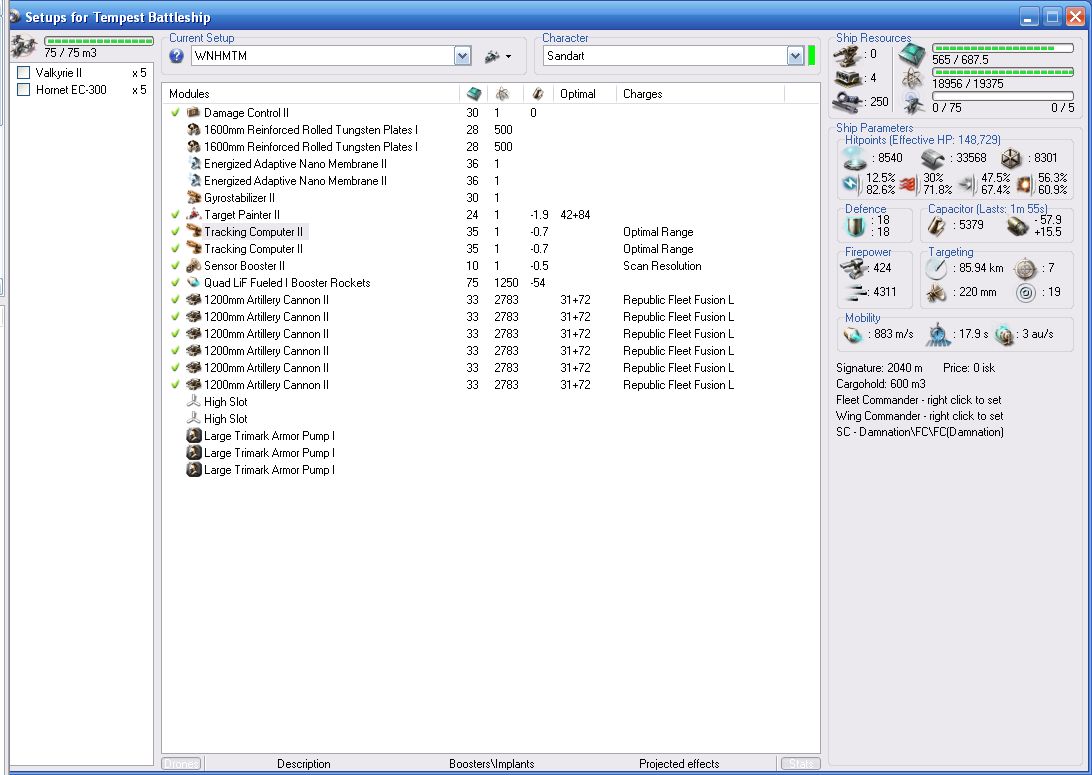Click the calibration icon showing 250
The width and height of the screenshot is (1092, 775).
point(848,102)
